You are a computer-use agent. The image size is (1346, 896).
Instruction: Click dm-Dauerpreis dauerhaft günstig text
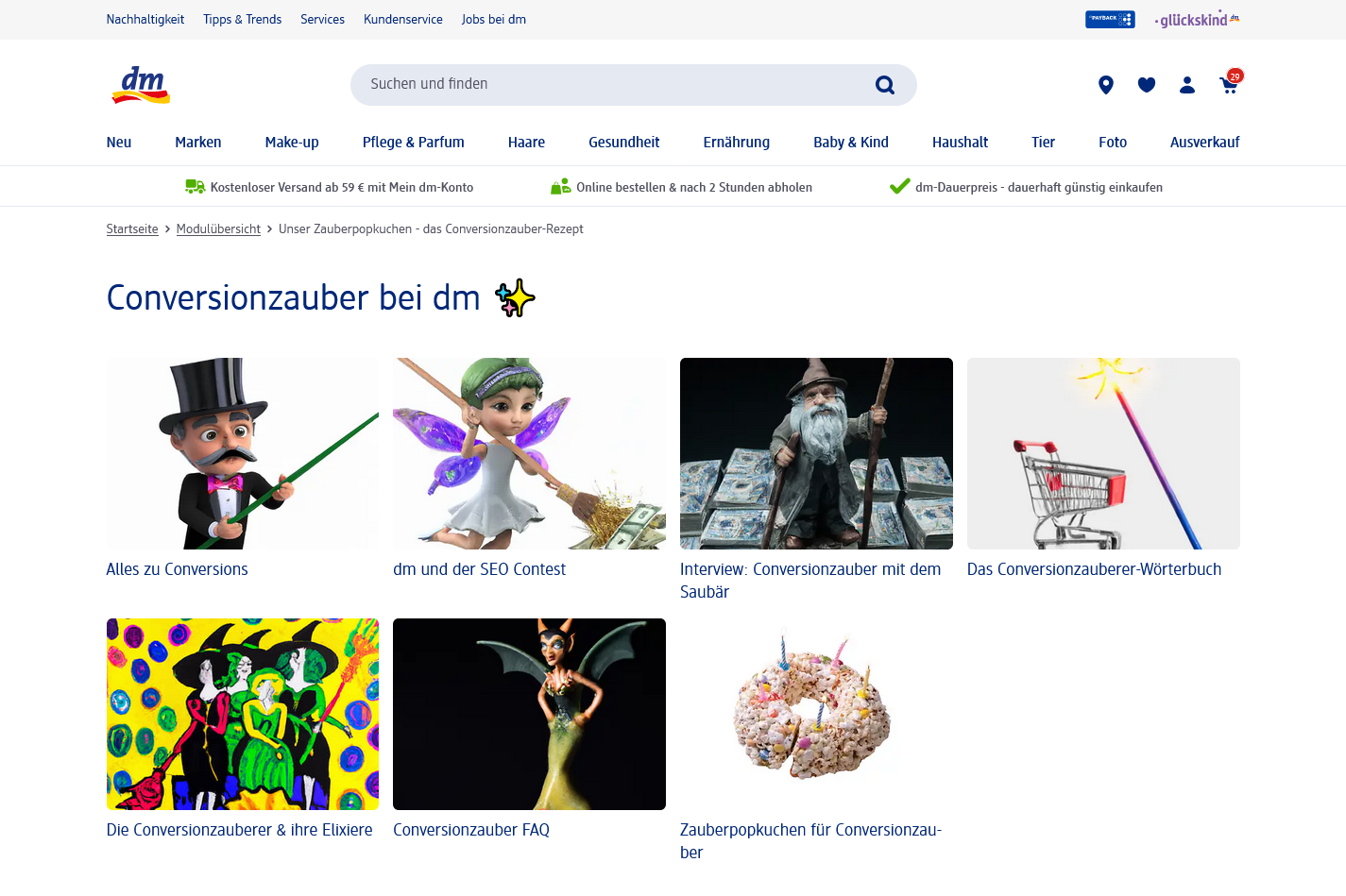(1039, 188)
